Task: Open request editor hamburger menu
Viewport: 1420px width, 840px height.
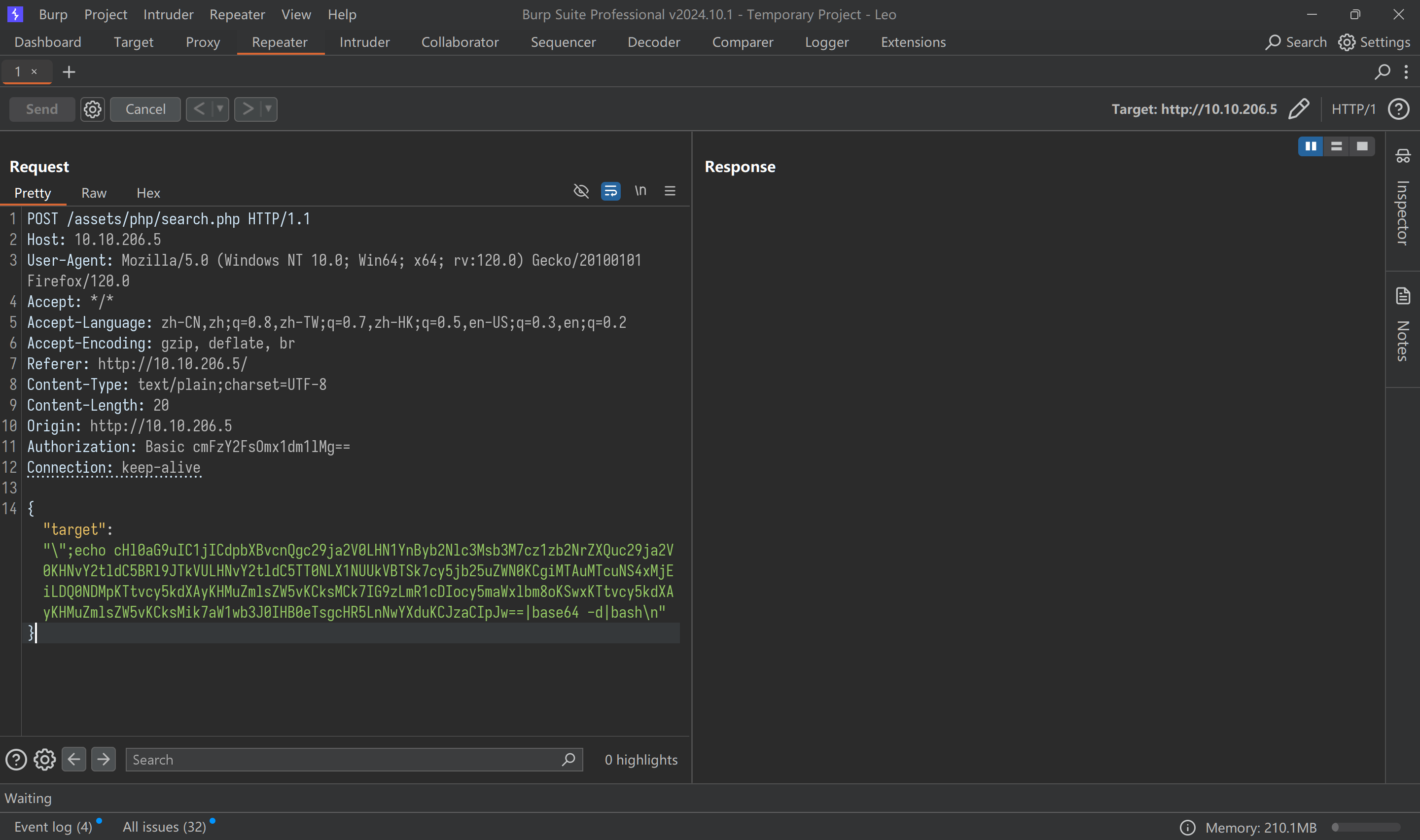Action: (x=670, y=191)
